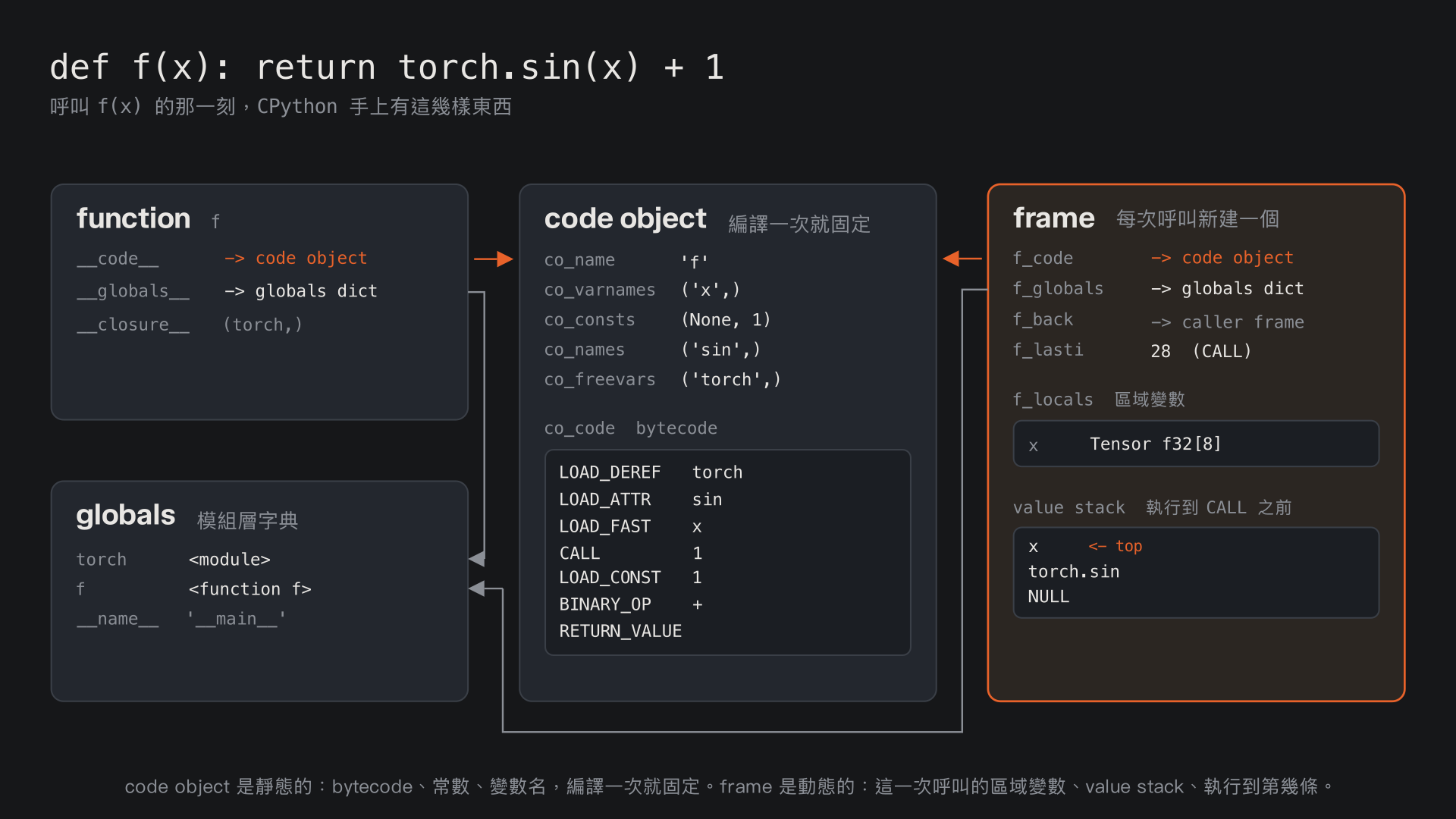Image resolution: width=1456 pixels, height=819 pixels.
Task: Select the 'f_lasti' field in frame
Action: [x=1048, y=350]
